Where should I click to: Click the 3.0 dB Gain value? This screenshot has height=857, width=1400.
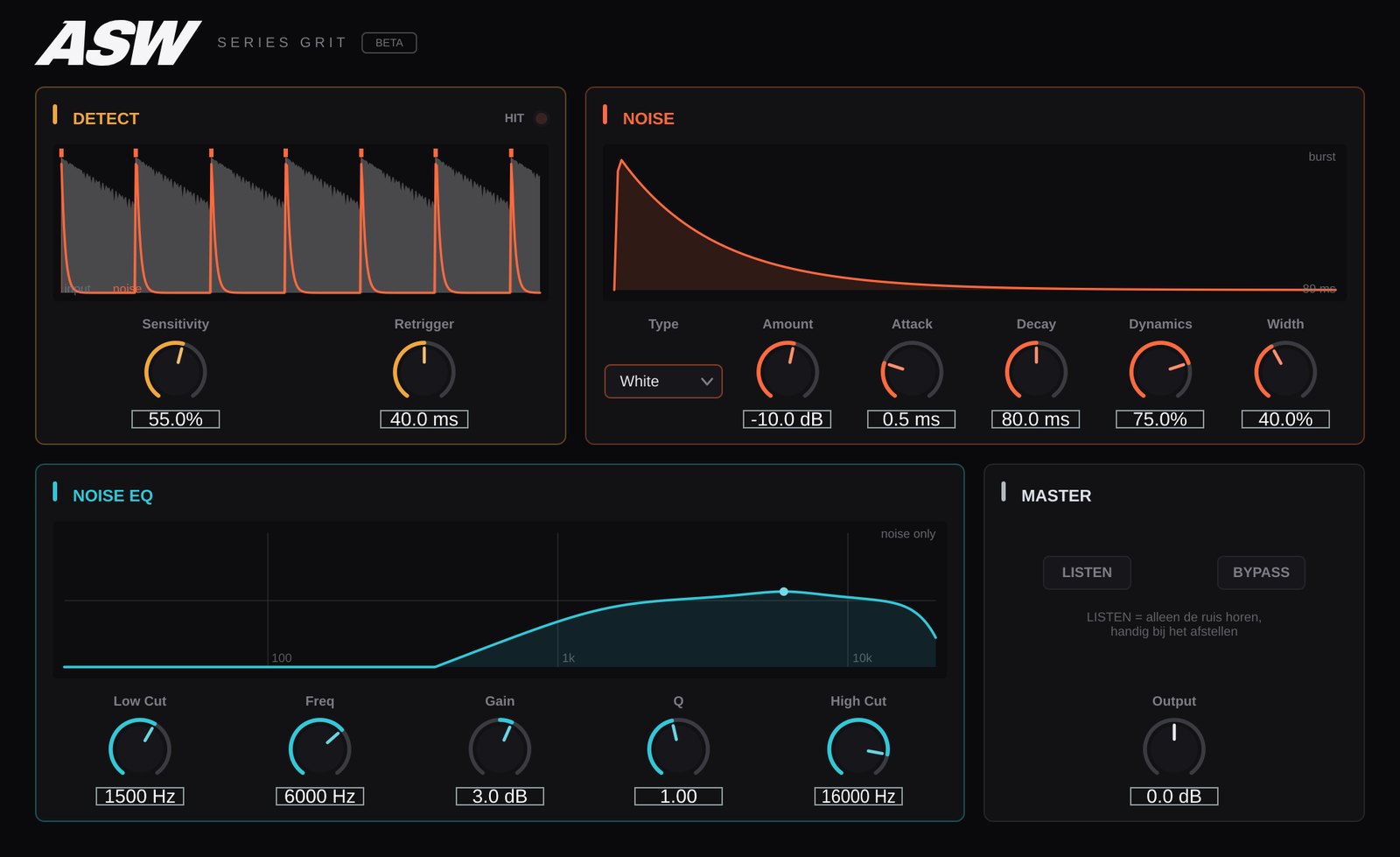click(500, 797)
